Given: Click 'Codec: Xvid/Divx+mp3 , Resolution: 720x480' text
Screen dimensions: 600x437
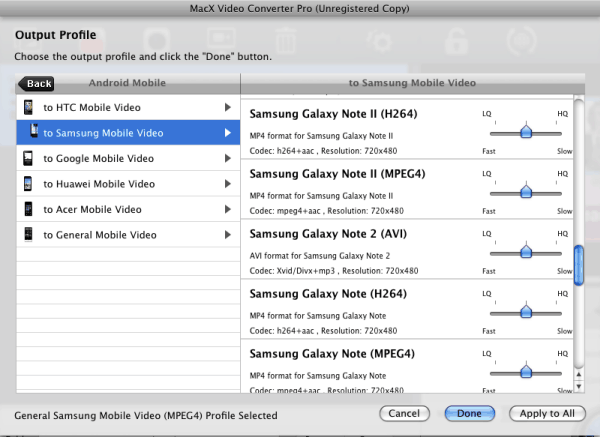Looking at the screenshot, I should tap(334, 271).
